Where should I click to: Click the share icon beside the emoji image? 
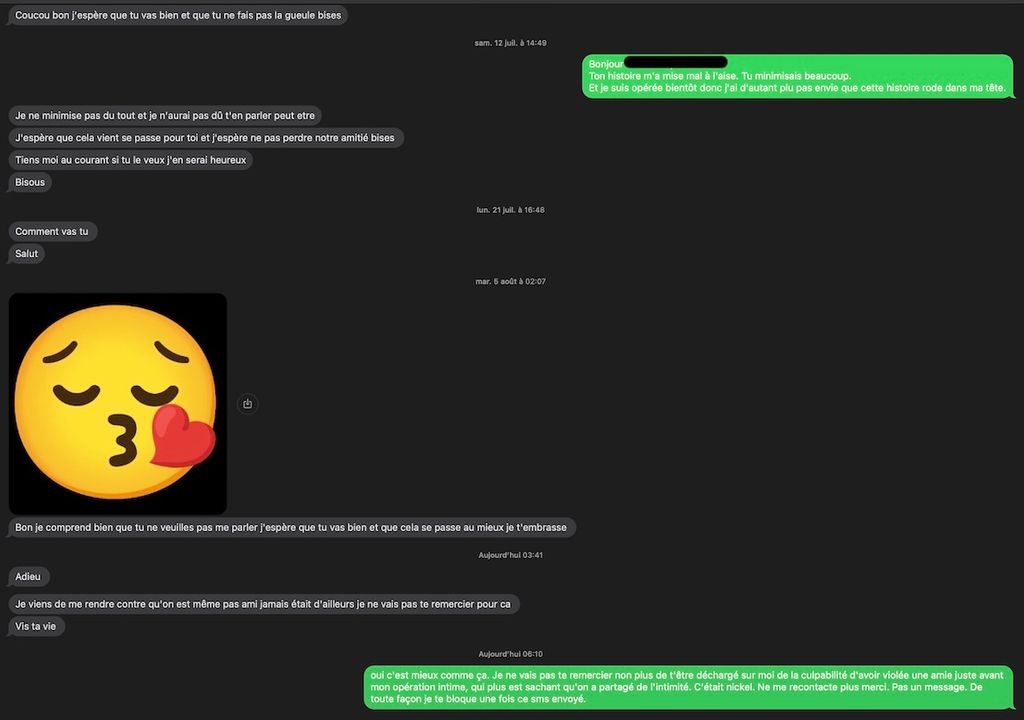pos(248,404)
